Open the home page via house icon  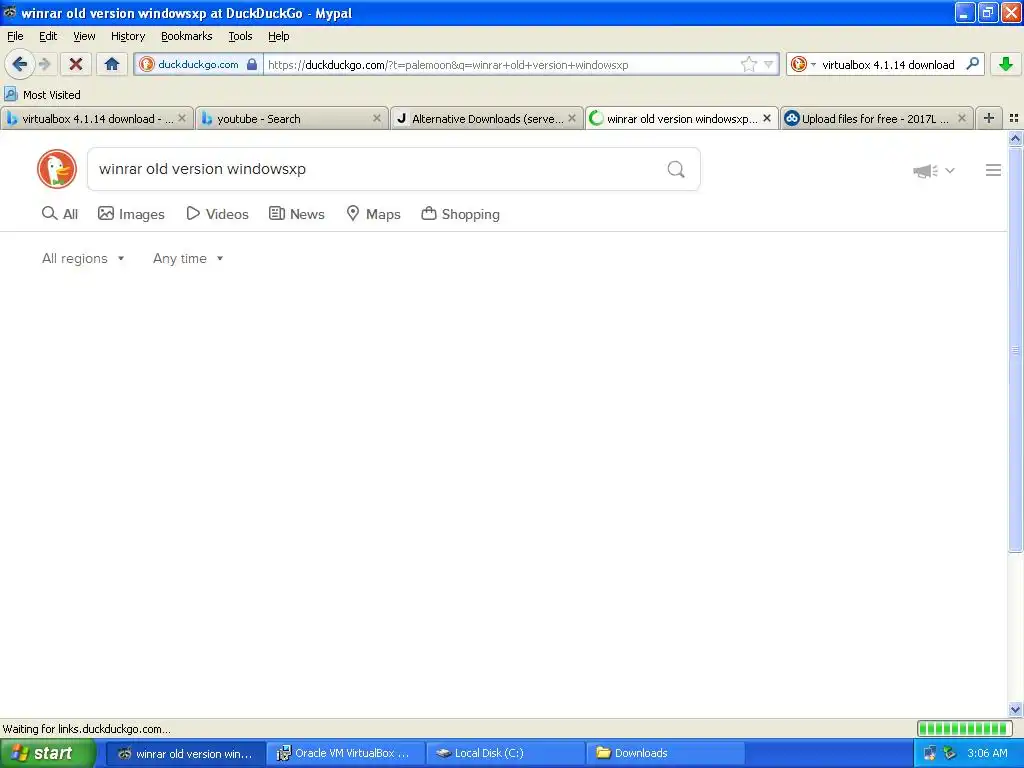point(112,64)
